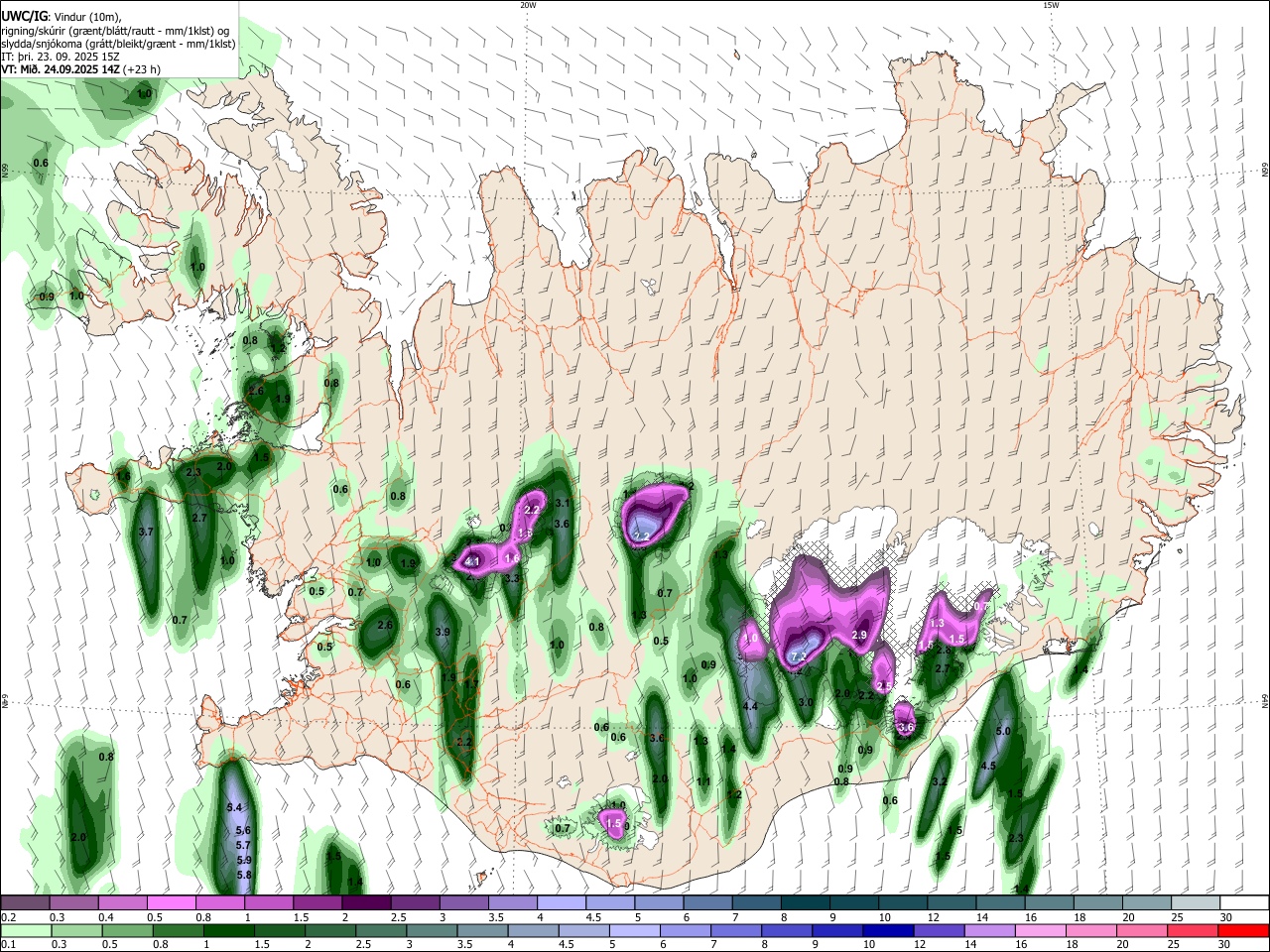
Task: Select the bright pink 0.5–0.8 snow scale swatch
Action: 171,903
